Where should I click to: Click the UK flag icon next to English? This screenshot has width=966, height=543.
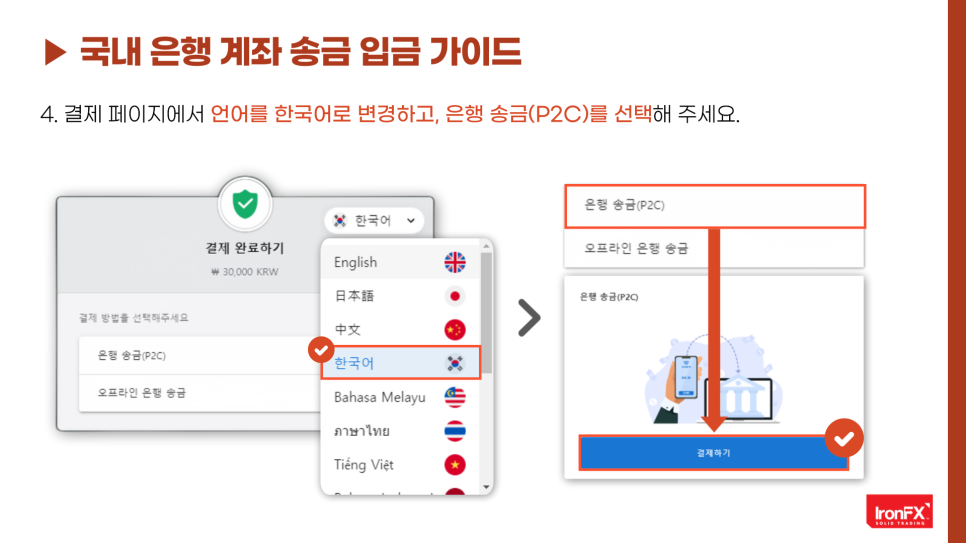coord(455,263)
